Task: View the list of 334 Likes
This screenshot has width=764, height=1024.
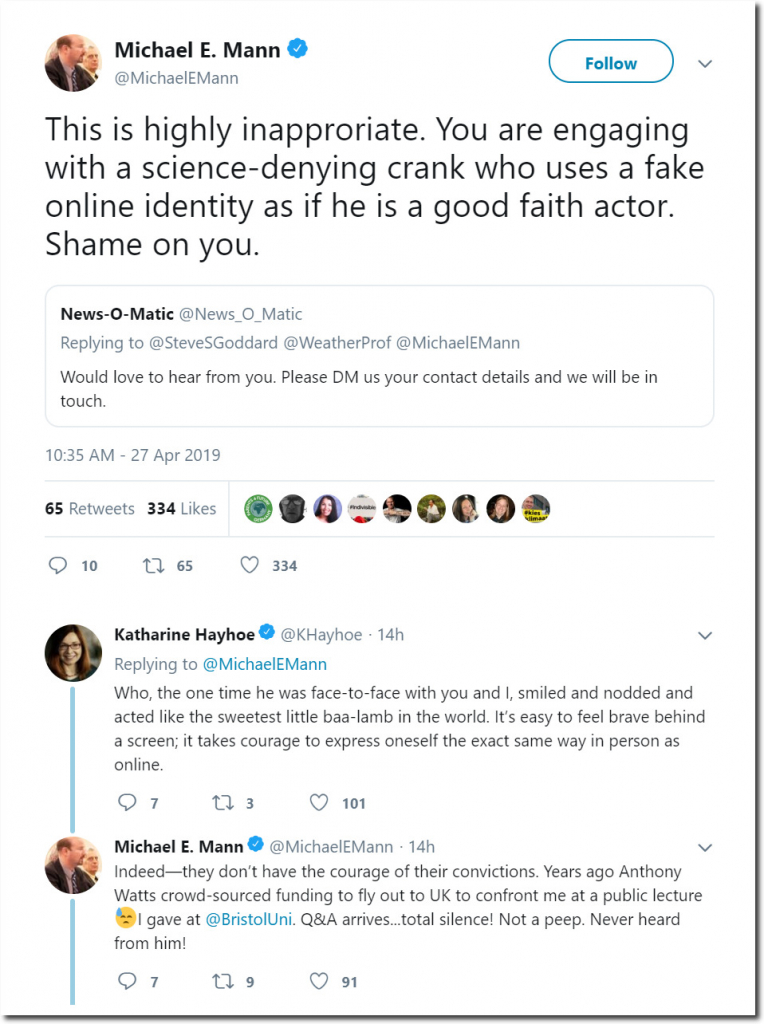Action: tap(181, 508)
